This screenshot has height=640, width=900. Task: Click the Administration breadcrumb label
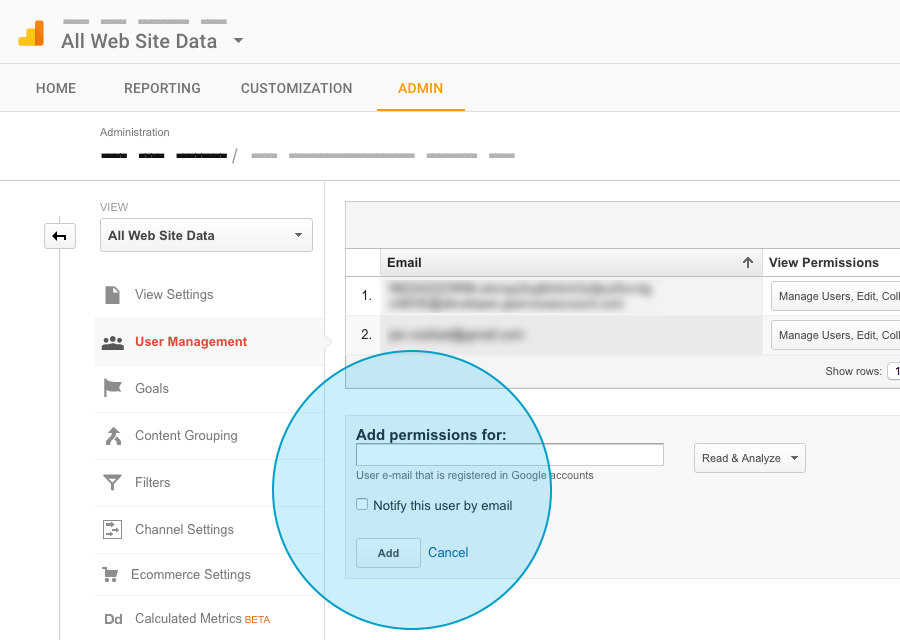(x=135, y=133)
